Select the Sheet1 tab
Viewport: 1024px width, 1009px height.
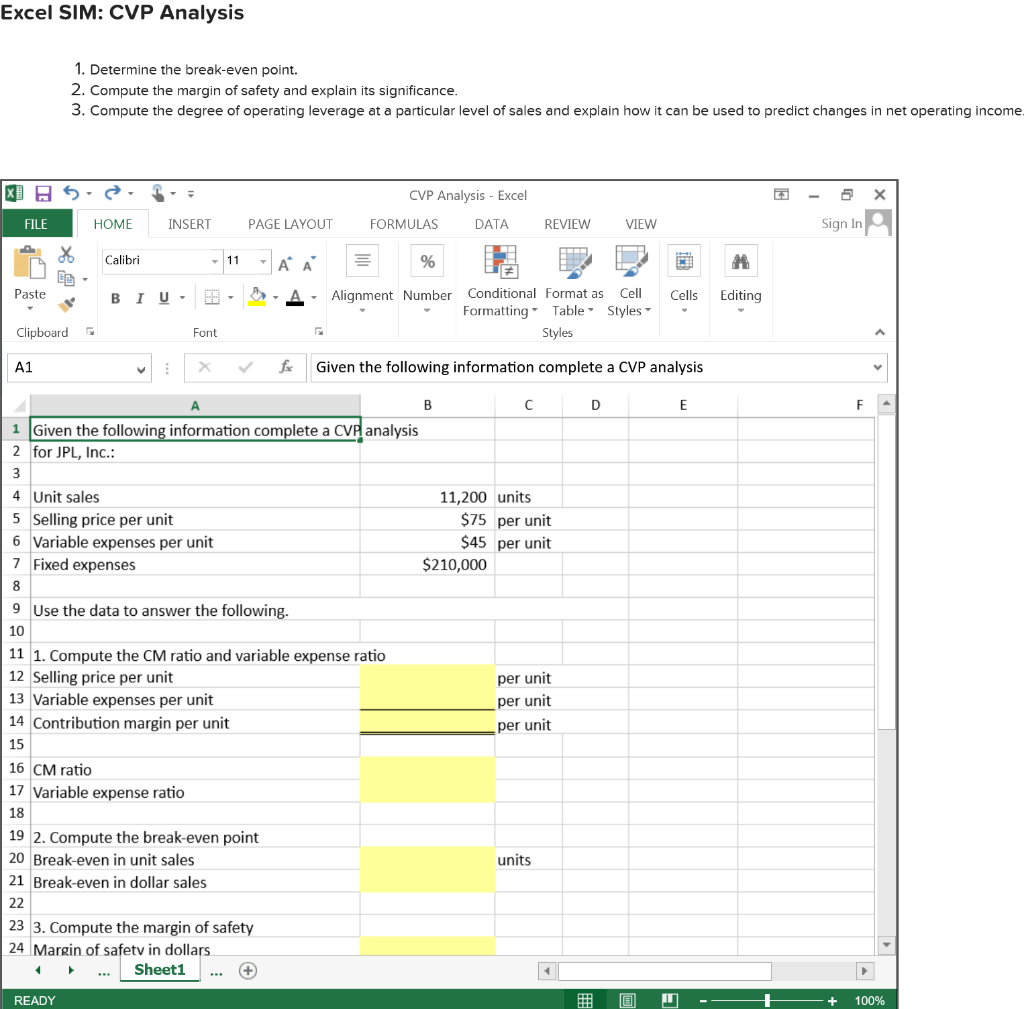pos(160,970)
